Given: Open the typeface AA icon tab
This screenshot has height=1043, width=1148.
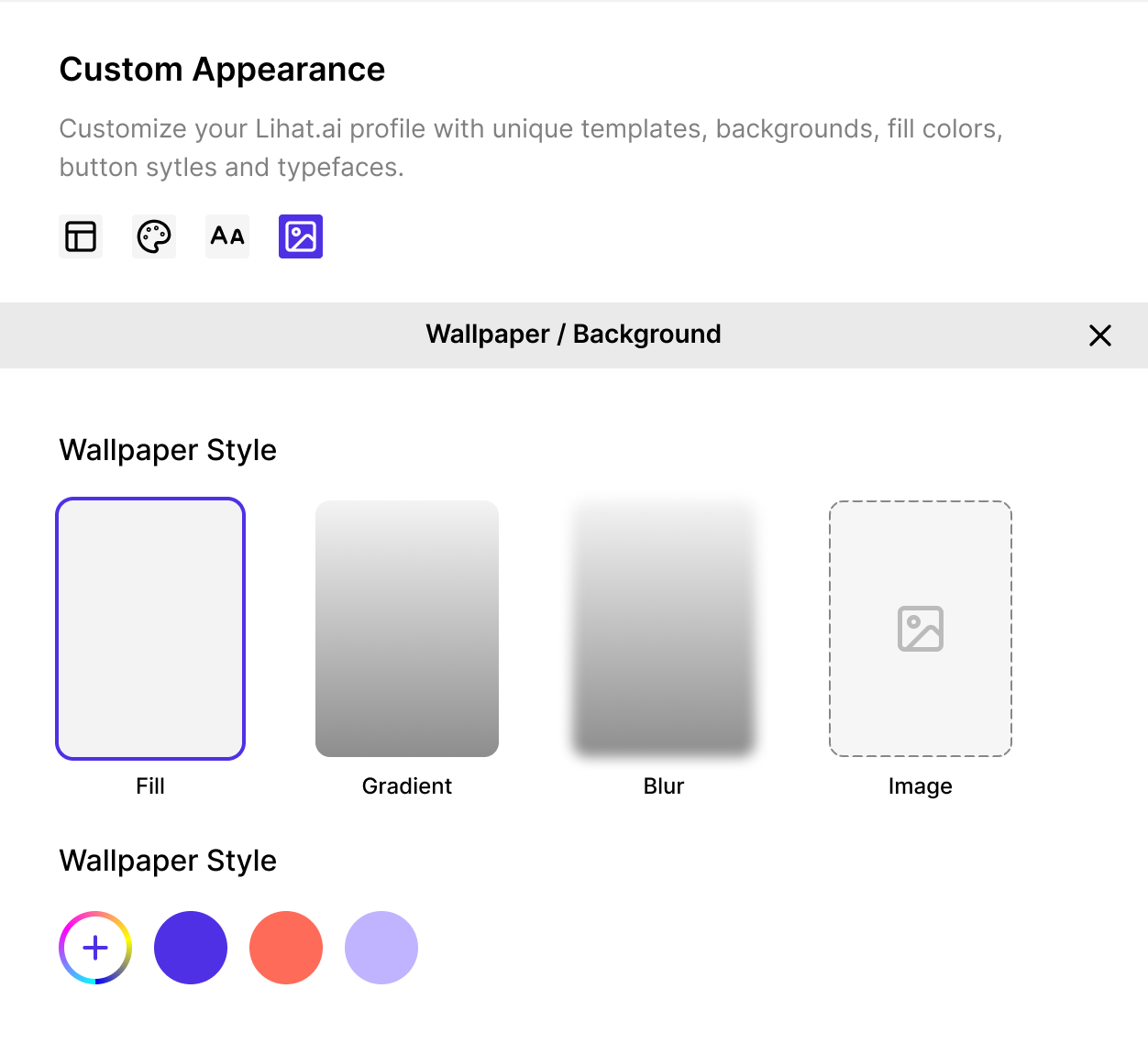Looking at the screenshot, I should tap(227, 236).
